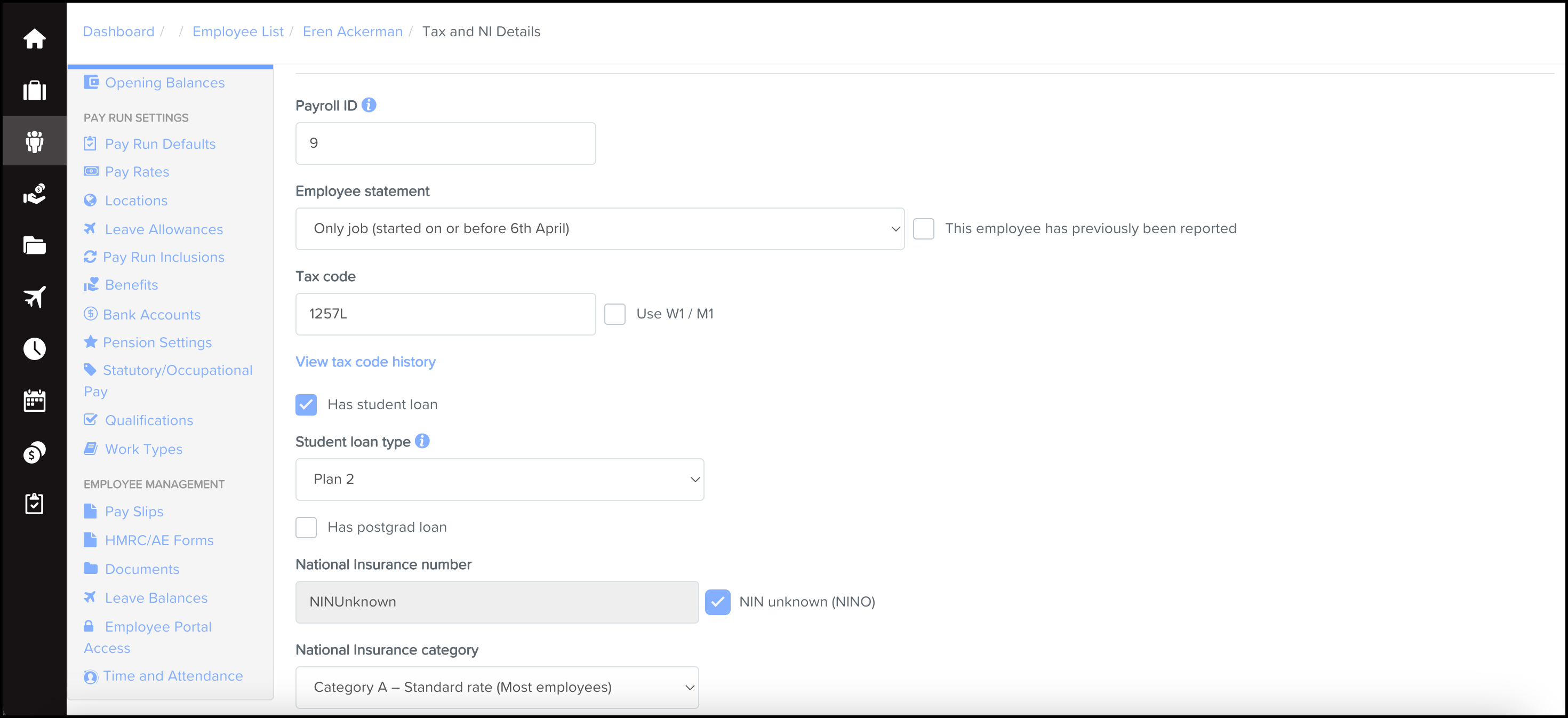The image size is (1568, 718).
Task: Enable the Use W1 / M1 checkbox
Action: 615,314
